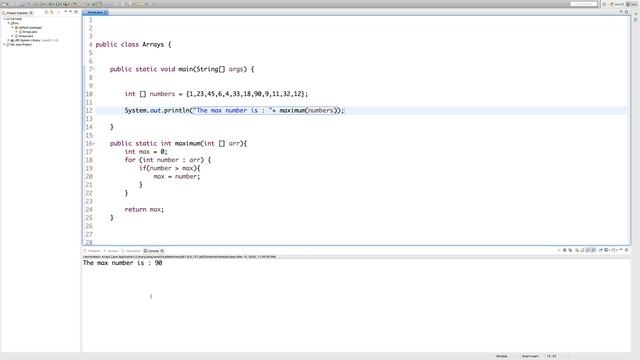Select the src folder in Project Explorer
This screenshot has height=360, width=640.
click(15, 23)
